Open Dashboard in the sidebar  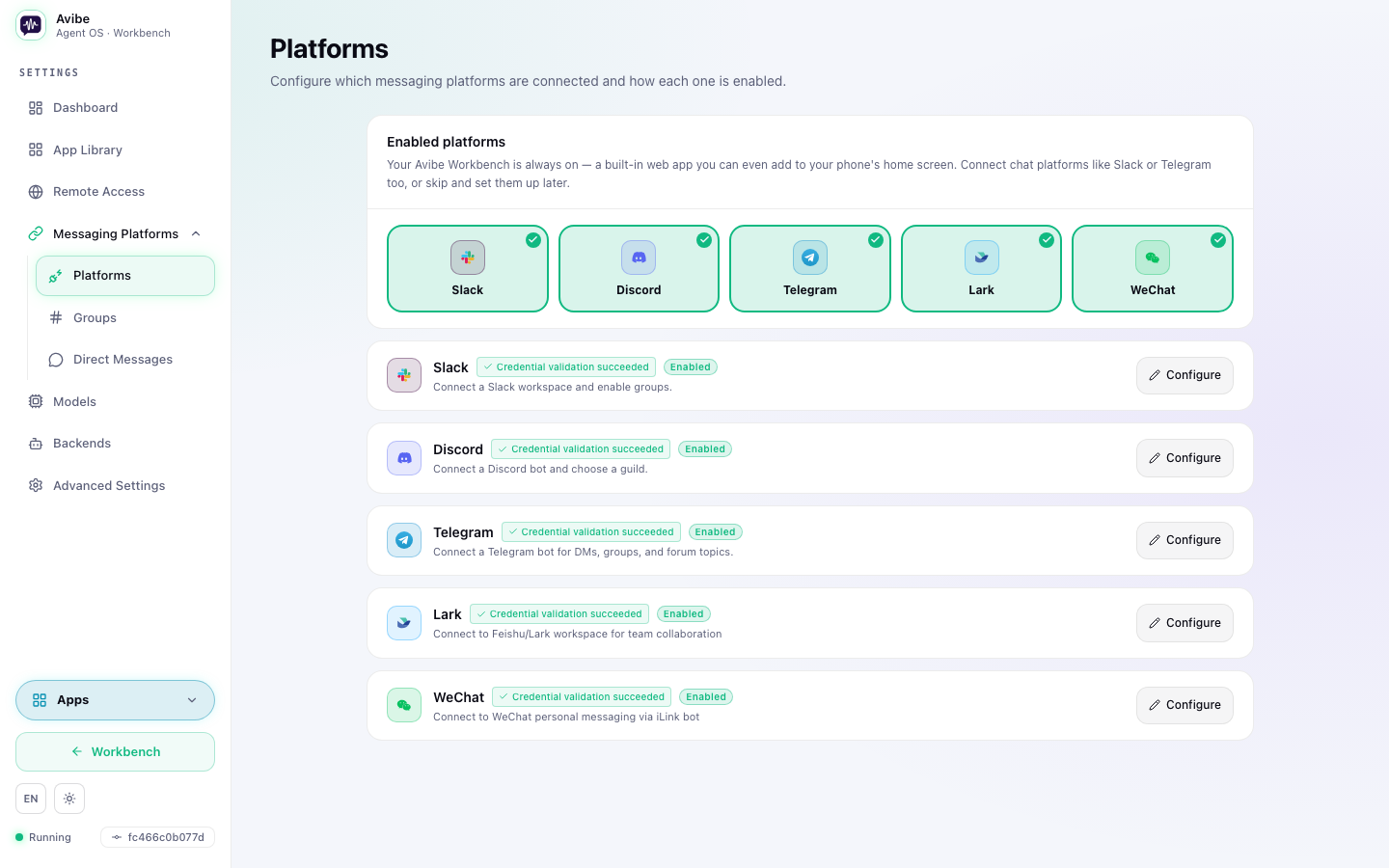tap(116, 108)
